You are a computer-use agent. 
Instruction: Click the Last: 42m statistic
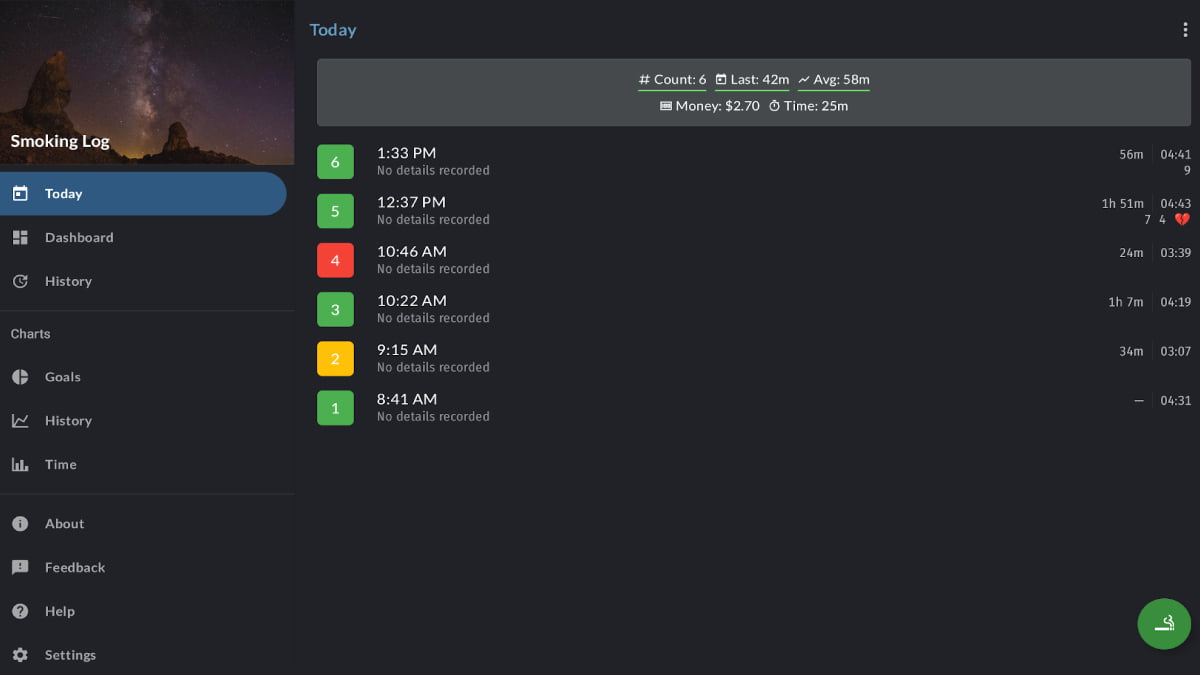tap(752, 80)
